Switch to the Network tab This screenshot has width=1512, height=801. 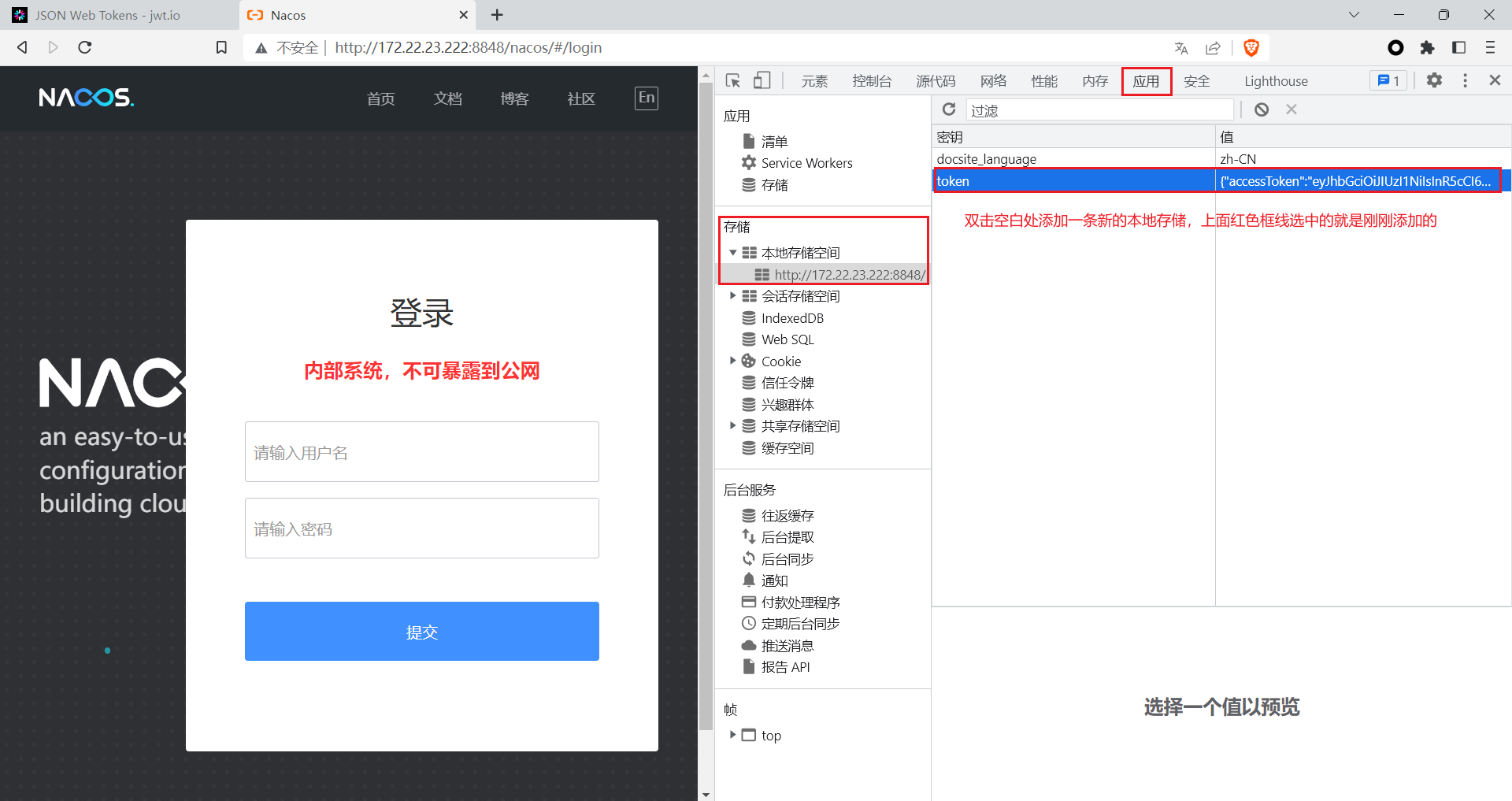click(x=994, y=81)
